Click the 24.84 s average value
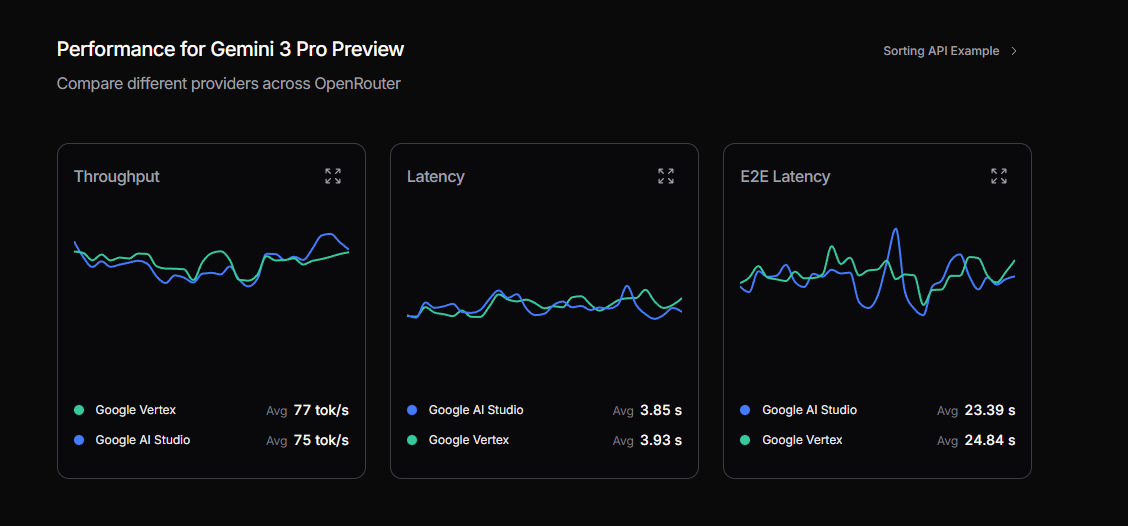The image size is (1128, 526). (x=990, y=440)
